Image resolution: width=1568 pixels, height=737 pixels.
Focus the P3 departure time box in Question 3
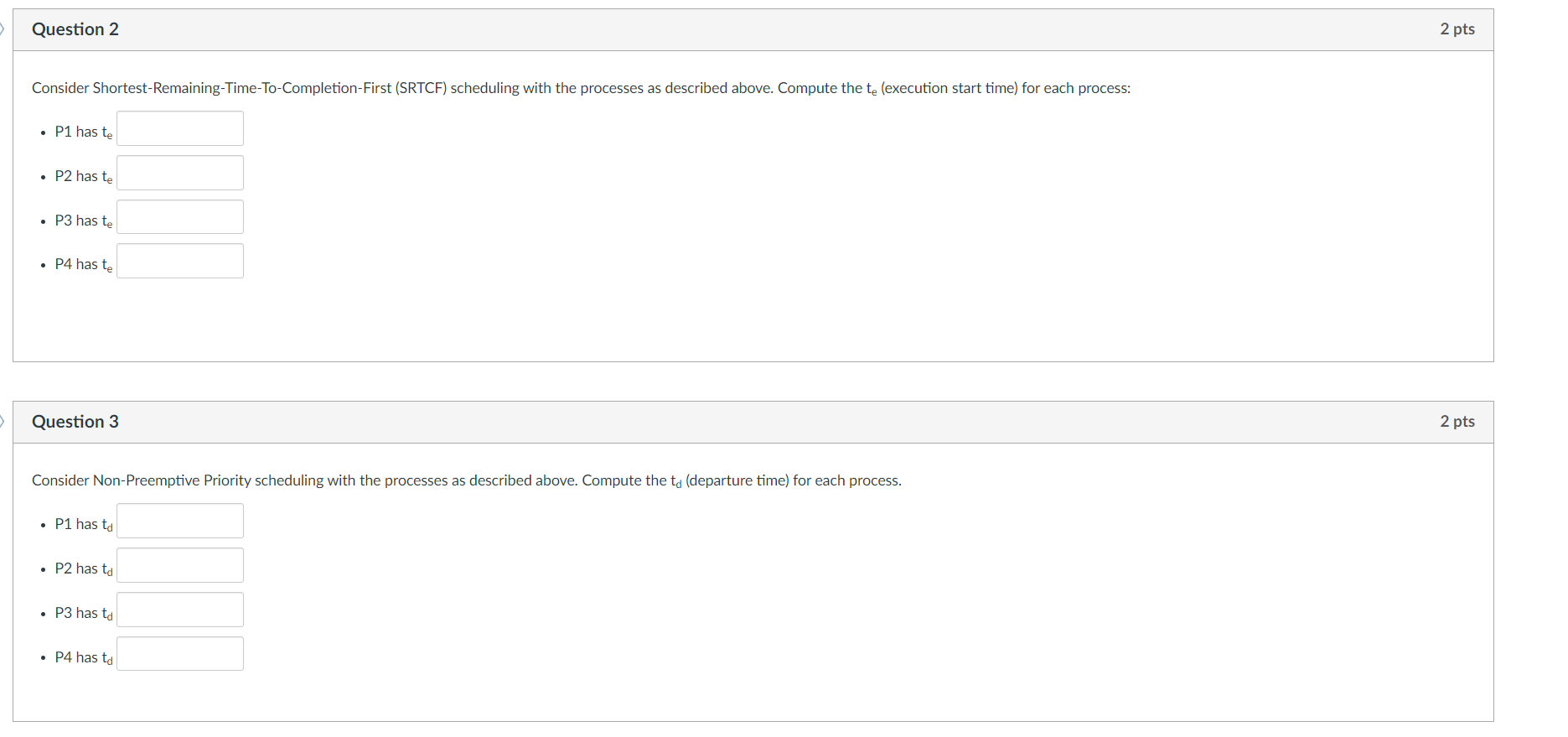[180, 610]
